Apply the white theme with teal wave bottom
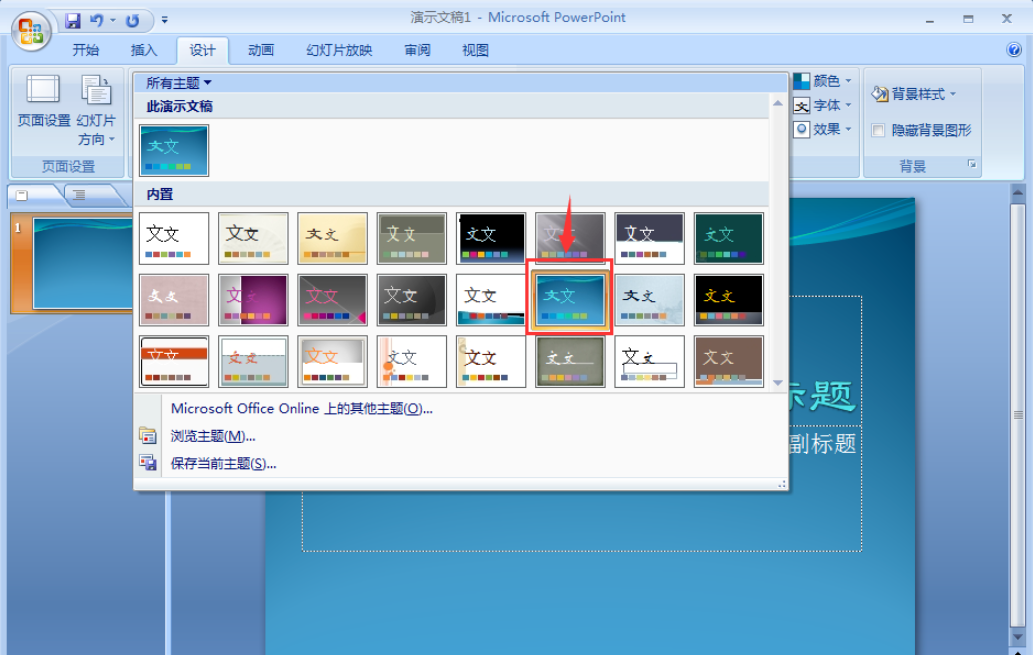 [x=491, y=300]
